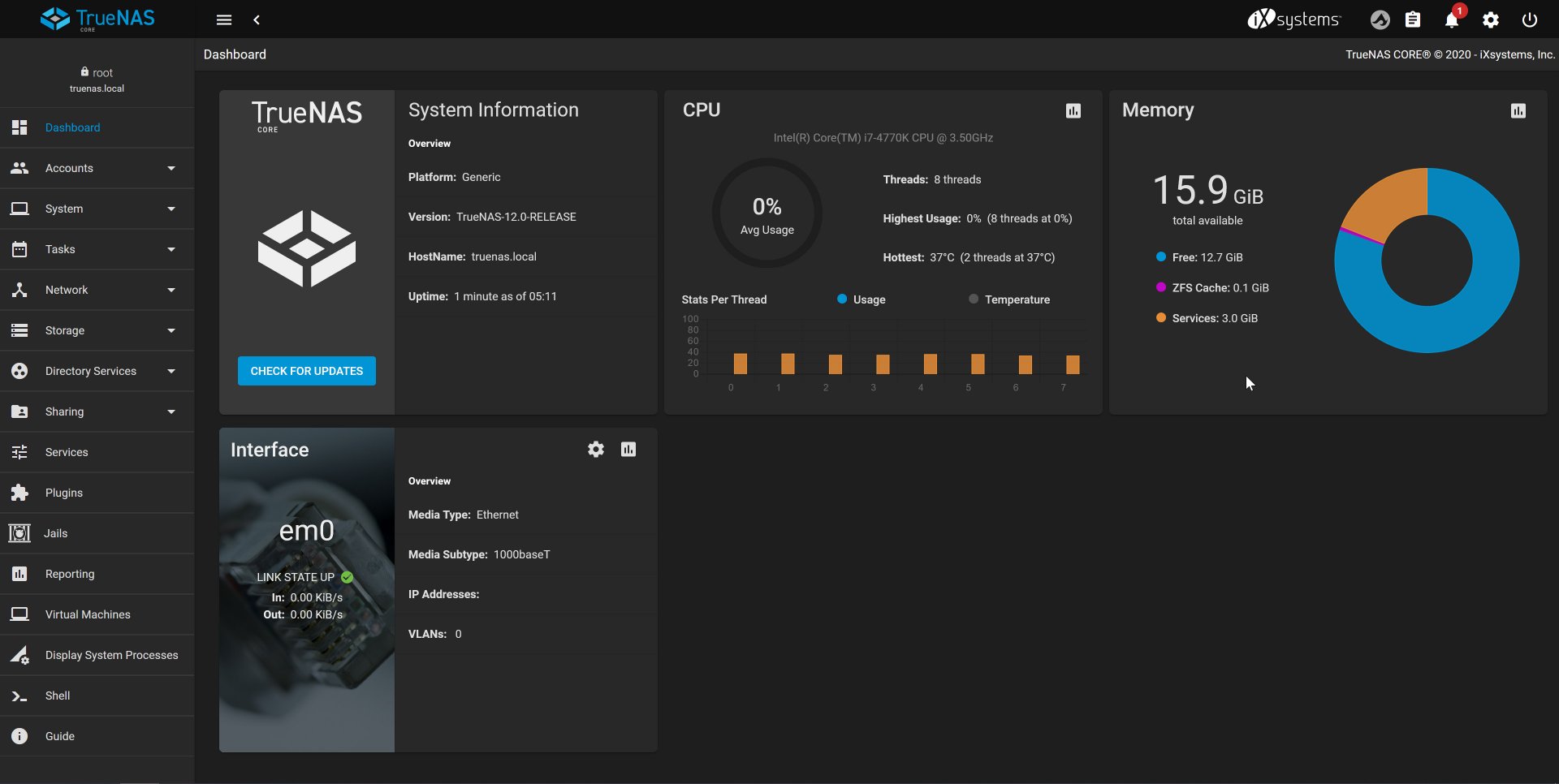Go to Dashboard in the sidebar
Screen dimensions: 1559x784
click(97, 127)
